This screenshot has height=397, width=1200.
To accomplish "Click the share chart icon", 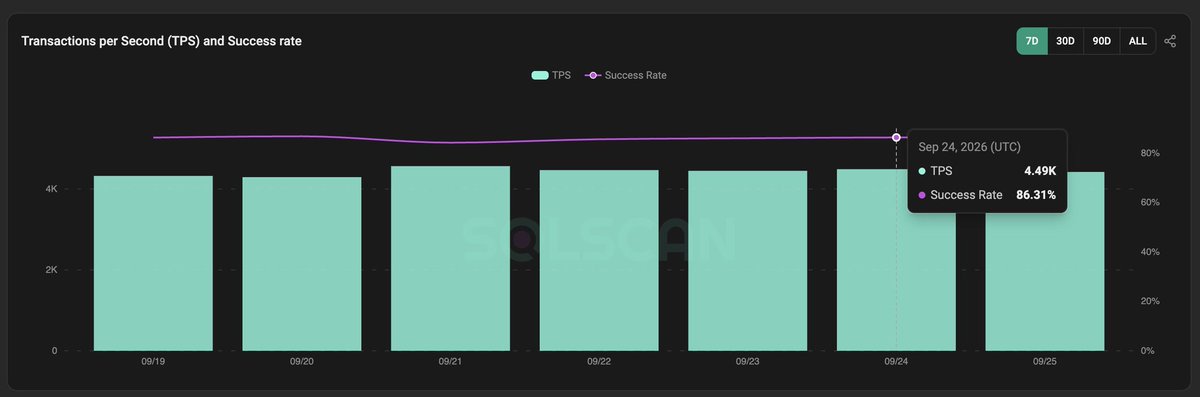I will pos(1170,41).
